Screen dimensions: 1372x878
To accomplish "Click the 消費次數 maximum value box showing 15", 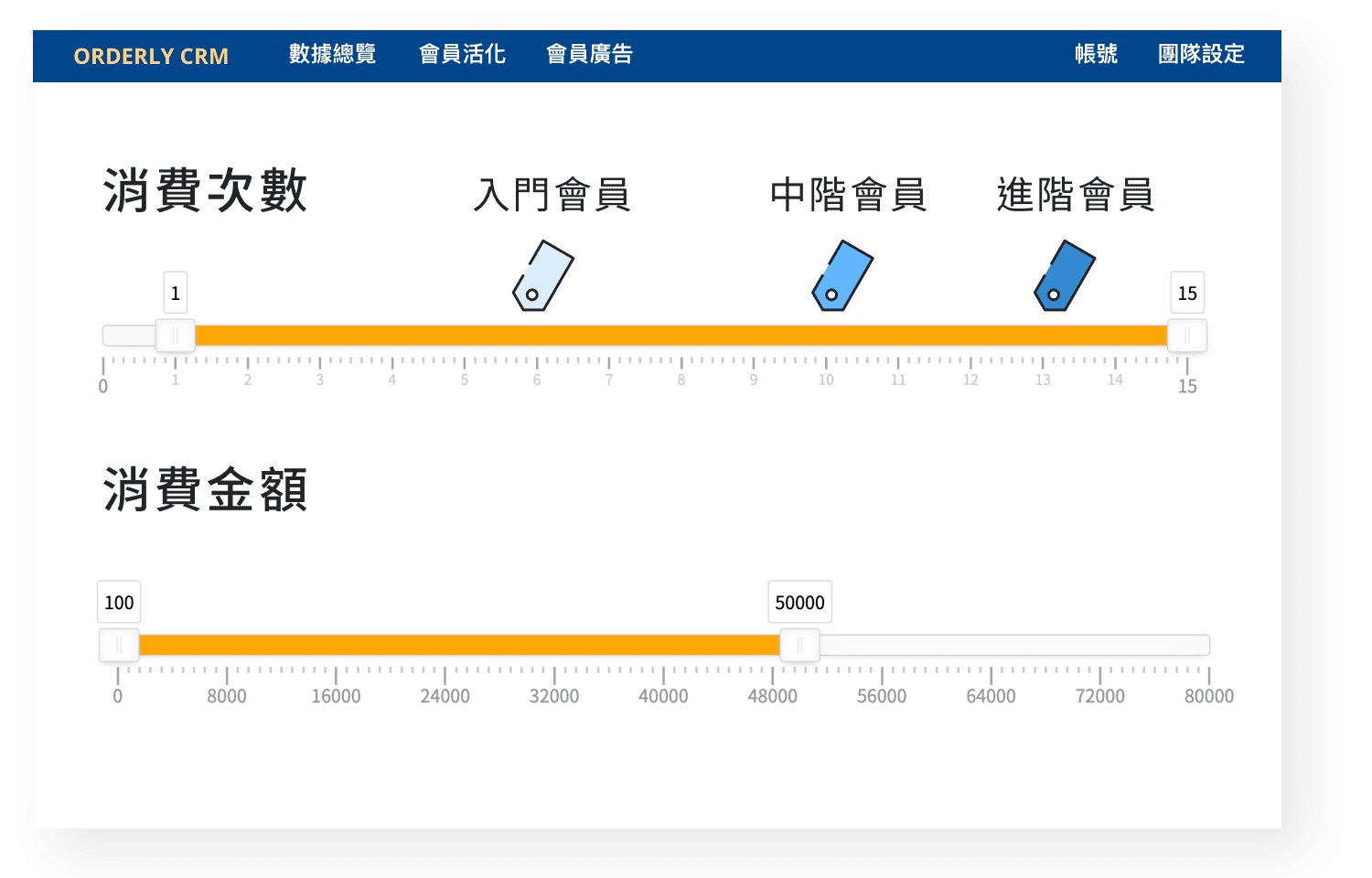I will pyautogui.click(x=1187, y=294).
